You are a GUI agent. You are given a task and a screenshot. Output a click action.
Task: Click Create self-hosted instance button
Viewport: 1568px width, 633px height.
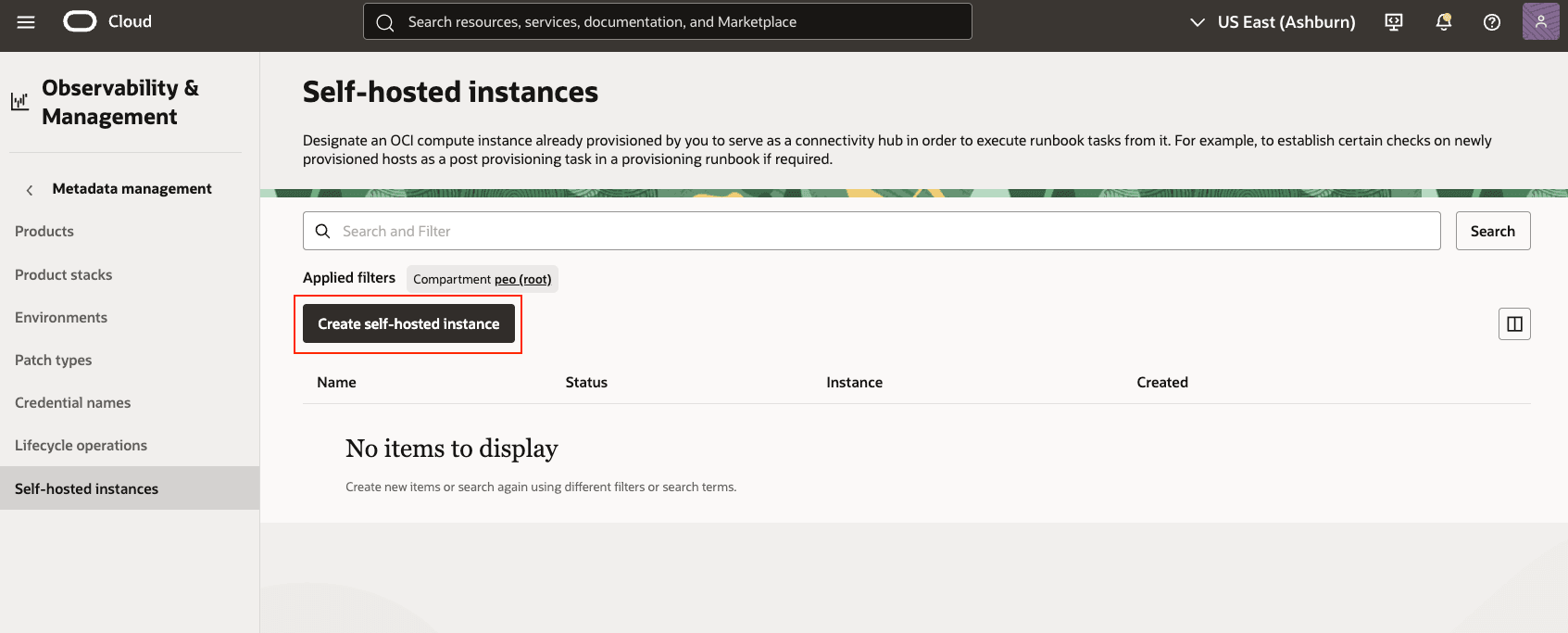tap(408, 323)
